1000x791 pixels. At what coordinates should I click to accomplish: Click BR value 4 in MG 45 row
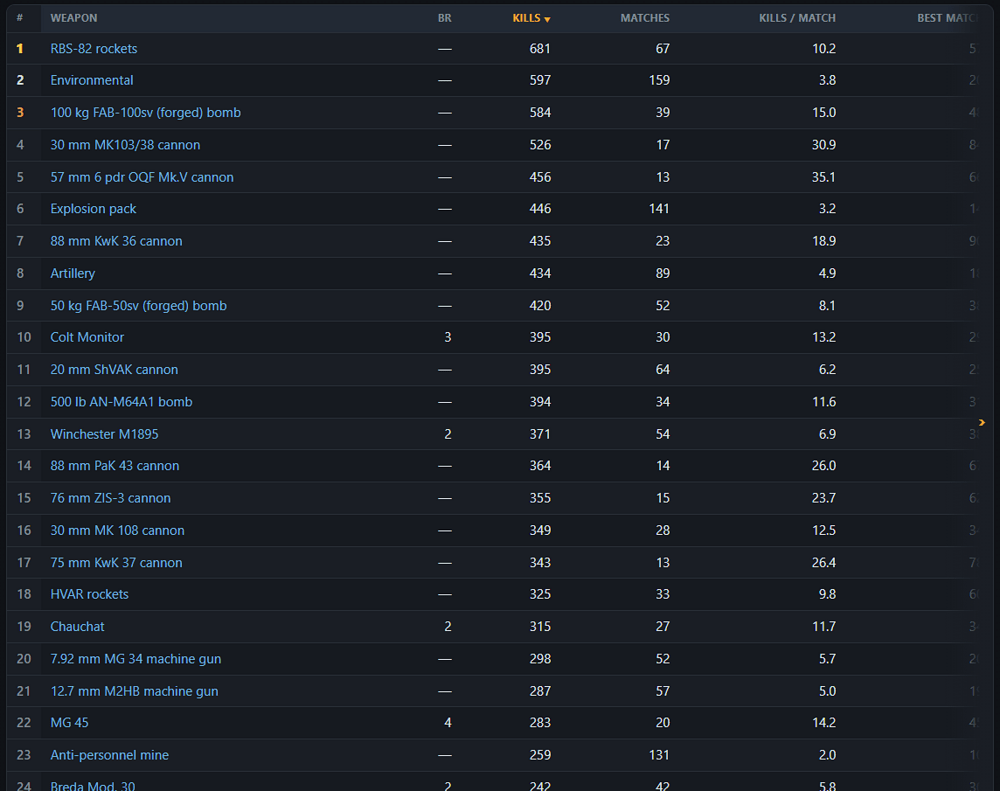coord(448,723)
